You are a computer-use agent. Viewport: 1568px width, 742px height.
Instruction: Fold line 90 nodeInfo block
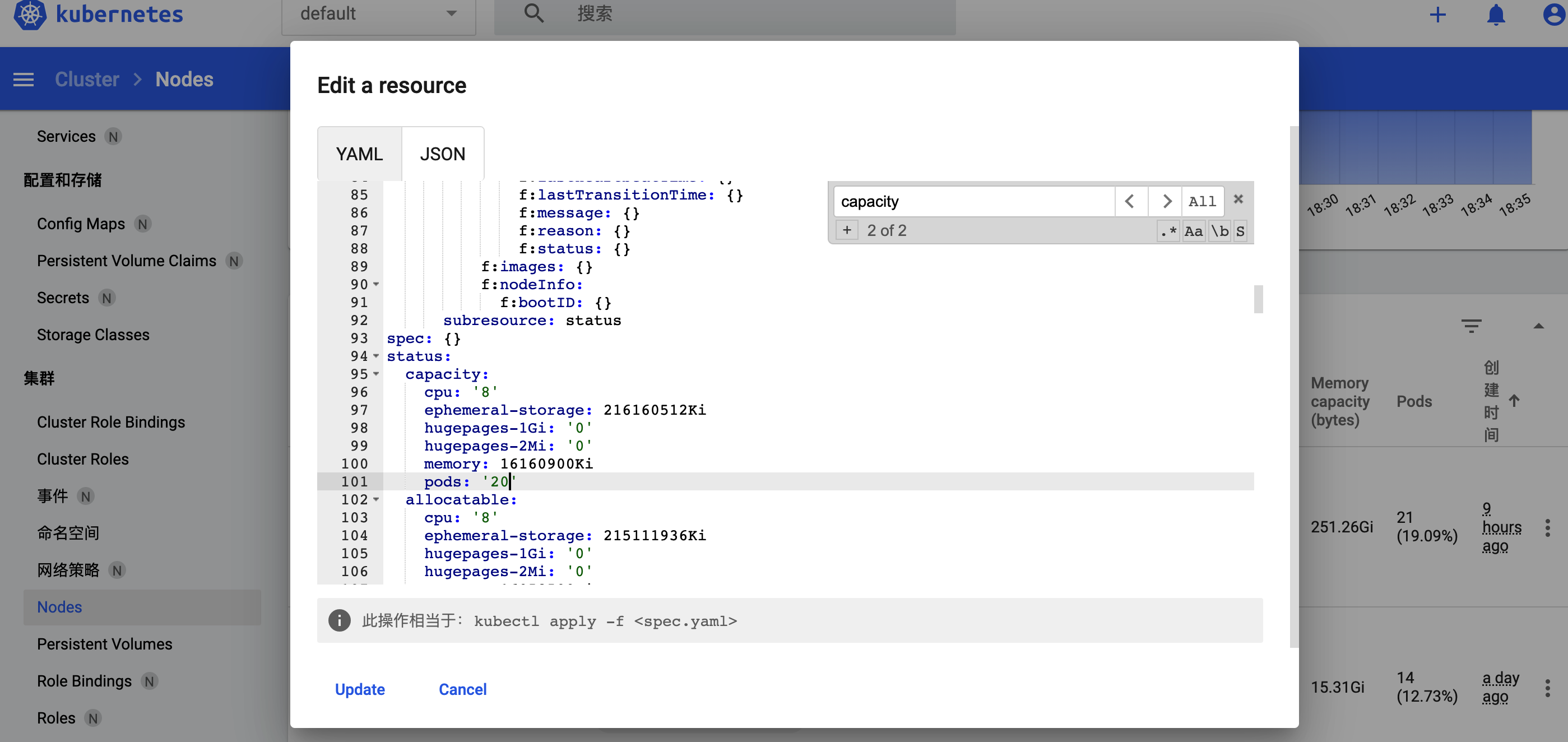tap(376, 284)
